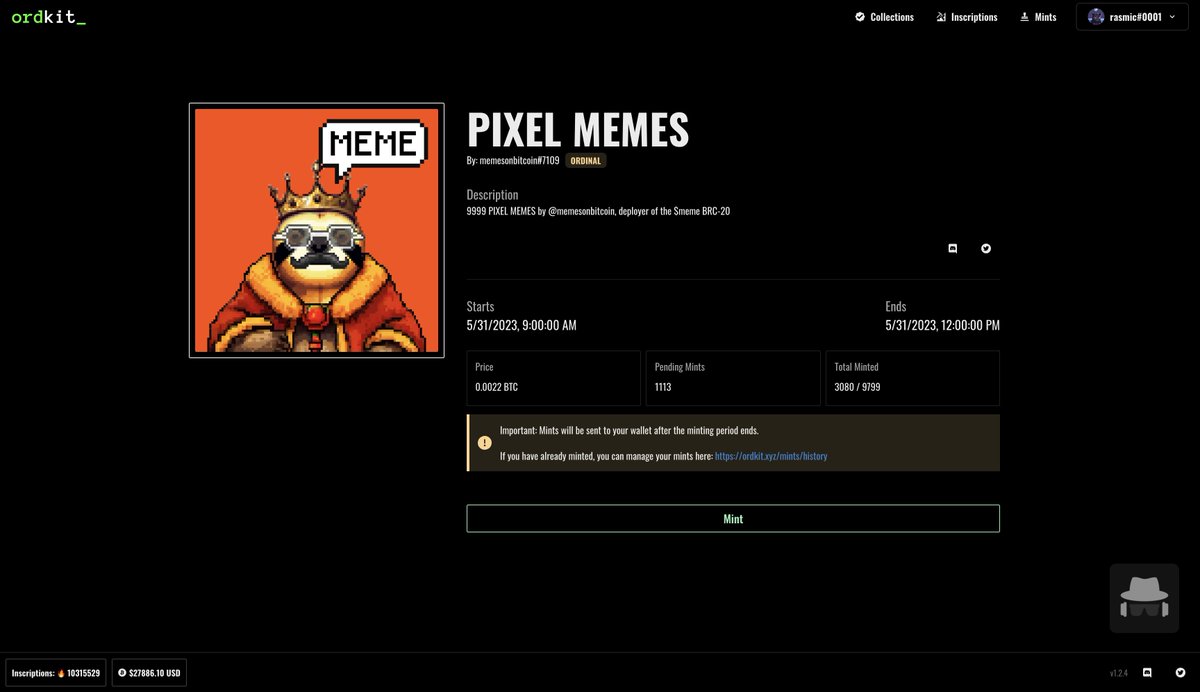Open the footer Discord icon
The height and width of the screenshot is (692, 1200).
1147,673
